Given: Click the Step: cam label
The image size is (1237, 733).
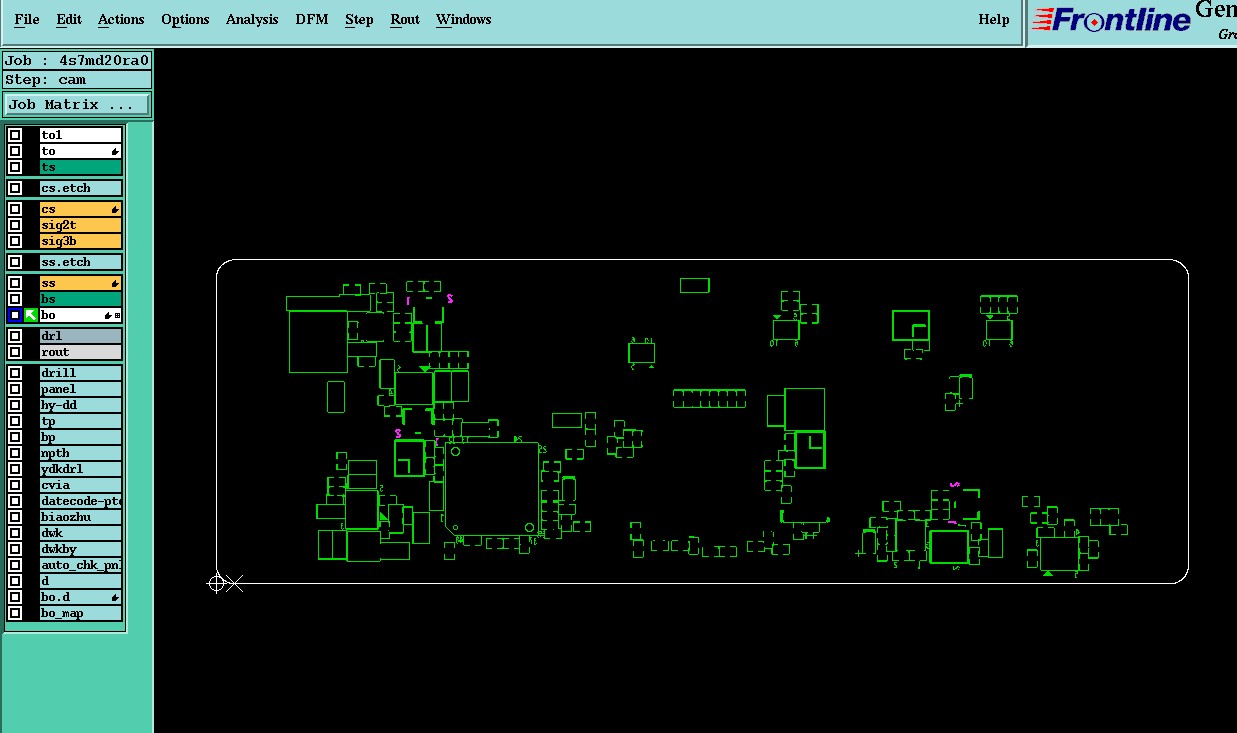Looking at the screenshot, I should (77, 80).
